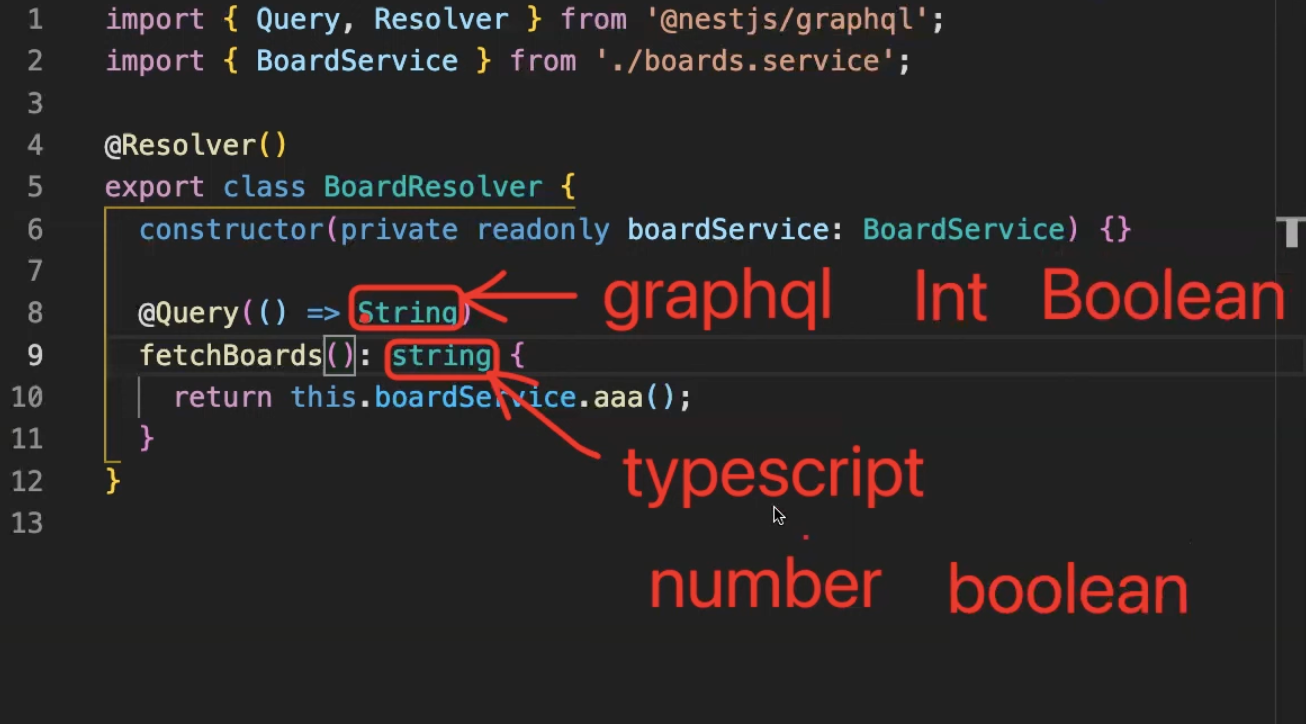Click the 'from' keyword on line 2
This screenshot has height=724, width=1306.
(543, 61)
